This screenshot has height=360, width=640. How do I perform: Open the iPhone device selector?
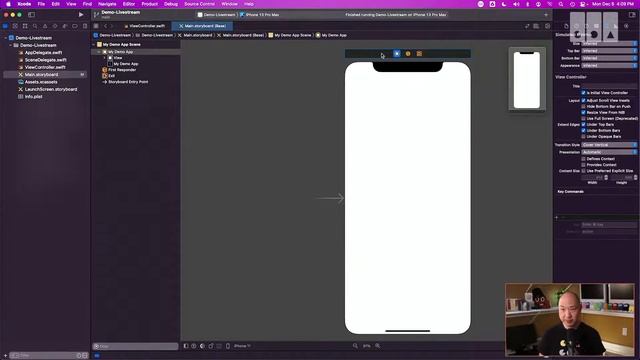pyautogui.click(x=242, y=346)
